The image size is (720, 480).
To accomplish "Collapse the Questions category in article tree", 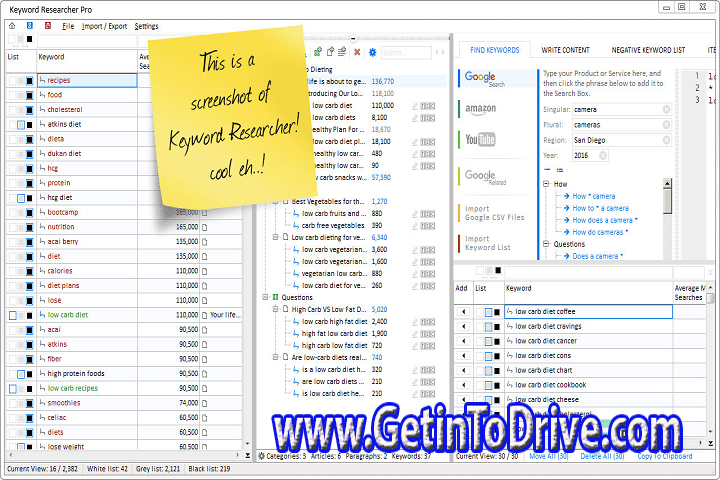I will [x=265, y=297].
